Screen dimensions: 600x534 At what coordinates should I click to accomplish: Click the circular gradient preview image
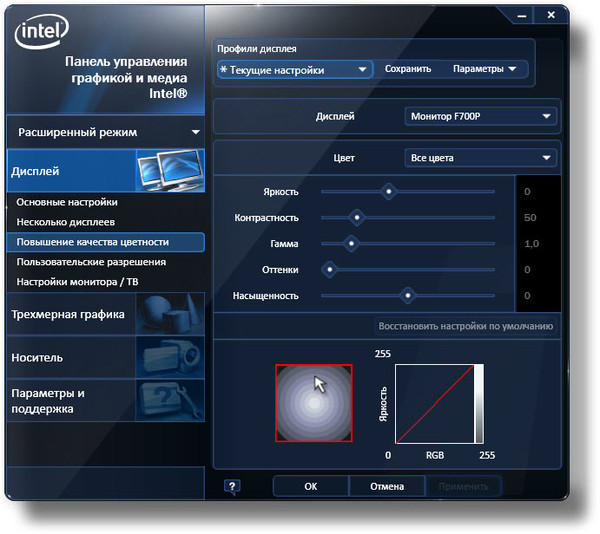[x=314, y=403]
